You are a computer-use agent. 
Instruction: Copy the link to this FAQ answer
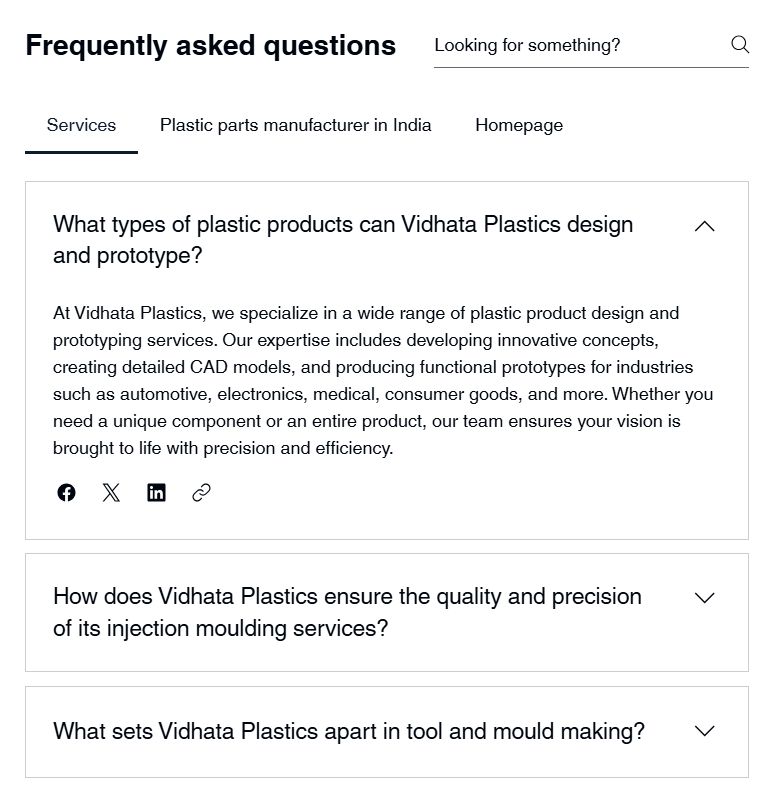click(201, 492)
